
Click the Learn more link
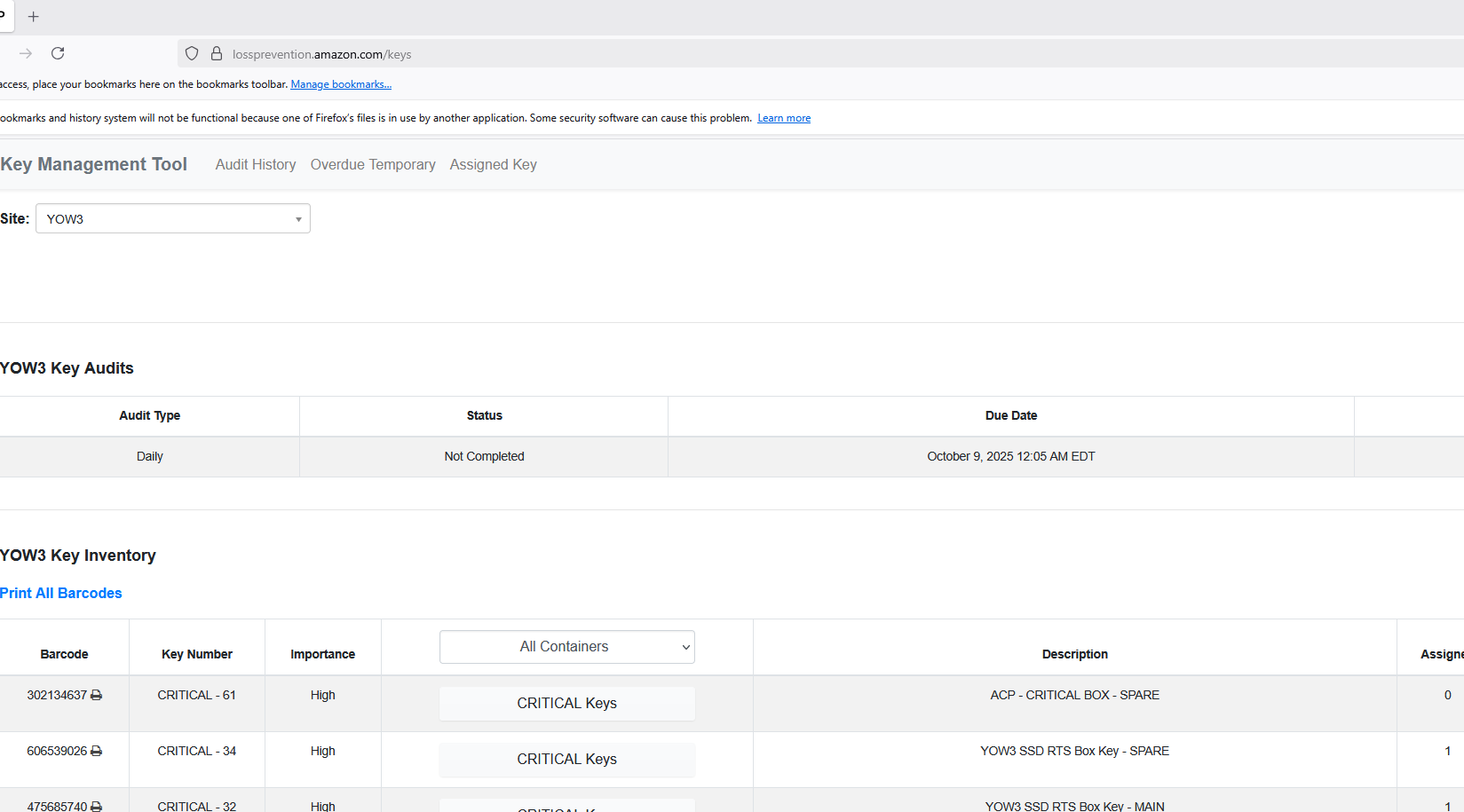(x=784, y=118)
